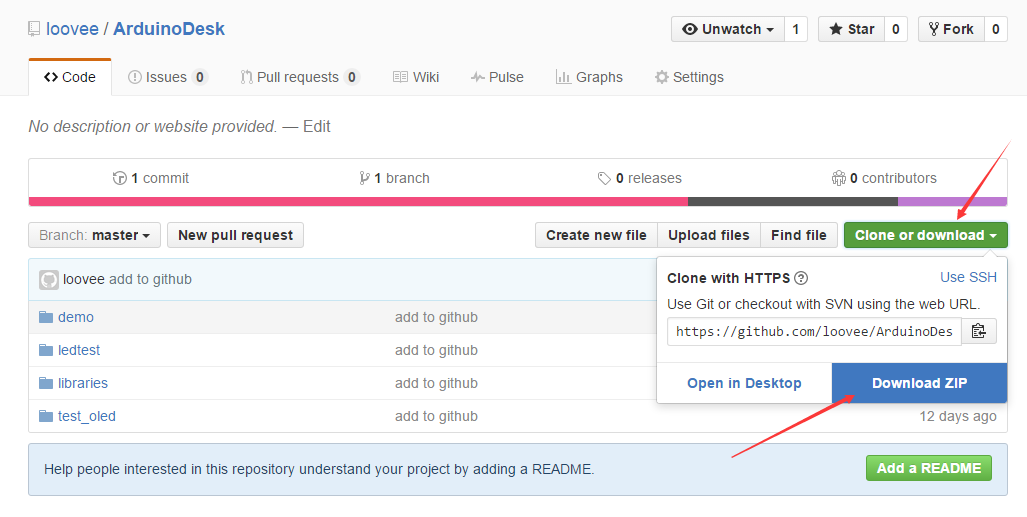
Task: Open the demo folder link
Action: click(76, 317)
